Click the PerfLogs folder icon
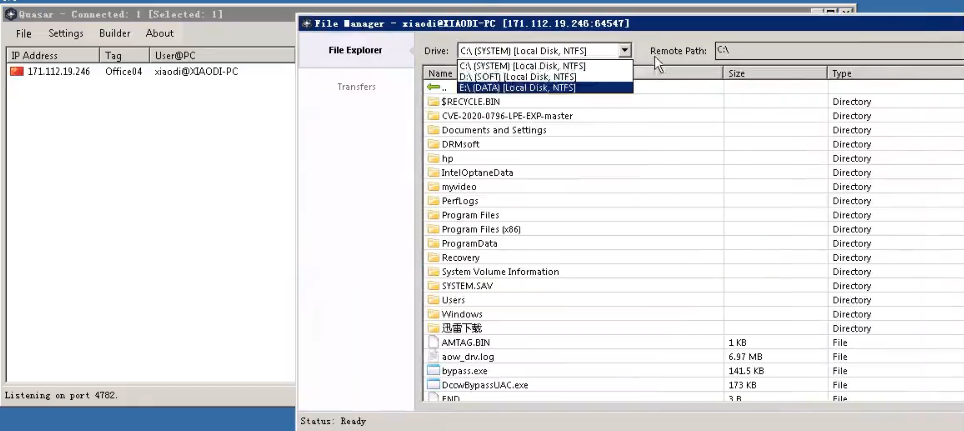 (433, 200)
